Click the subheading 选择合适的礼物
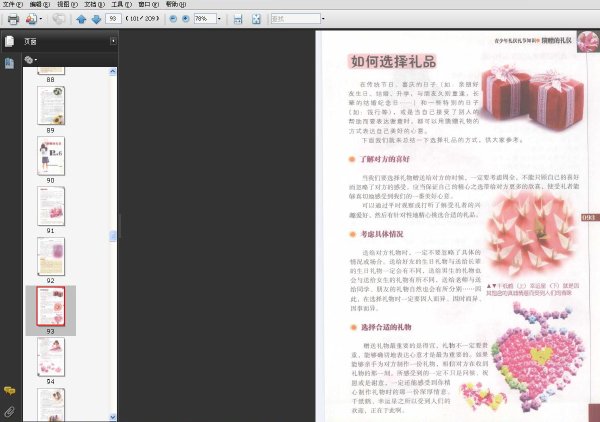The image size is (600, 422). tap(386, 327)
